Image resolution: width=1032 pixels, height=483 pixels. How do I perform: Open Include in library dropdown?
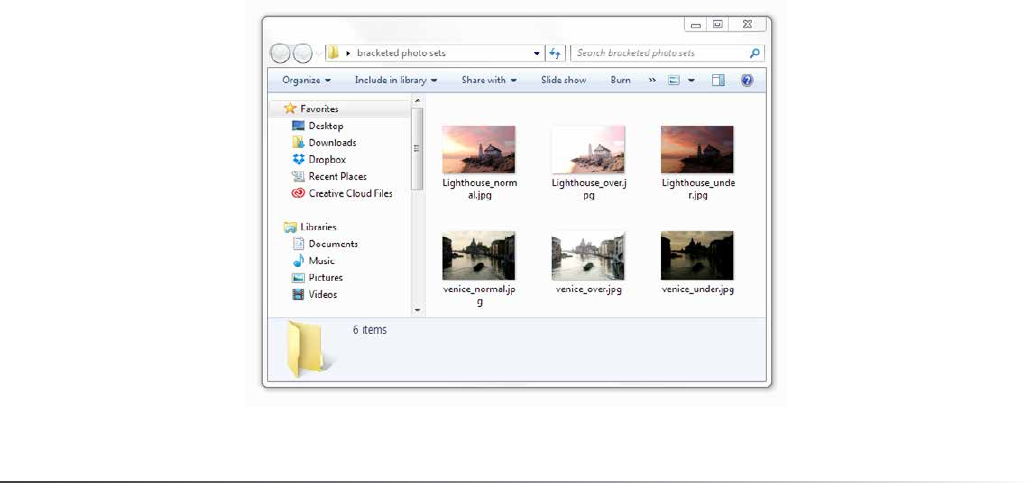[396, 80]
